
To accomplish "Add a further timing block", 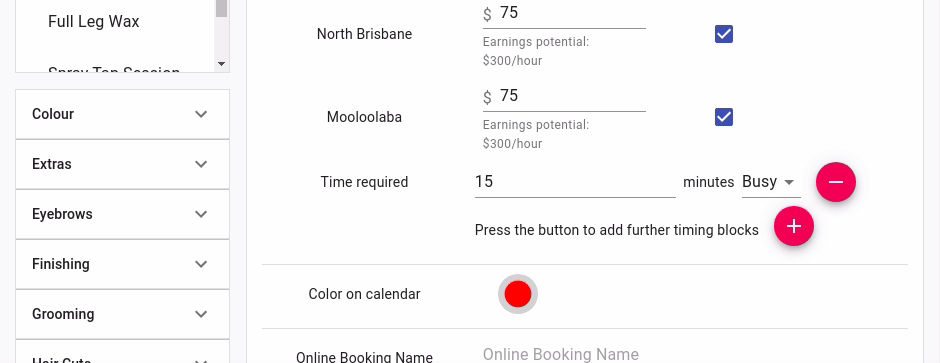I will click(794, 226).
